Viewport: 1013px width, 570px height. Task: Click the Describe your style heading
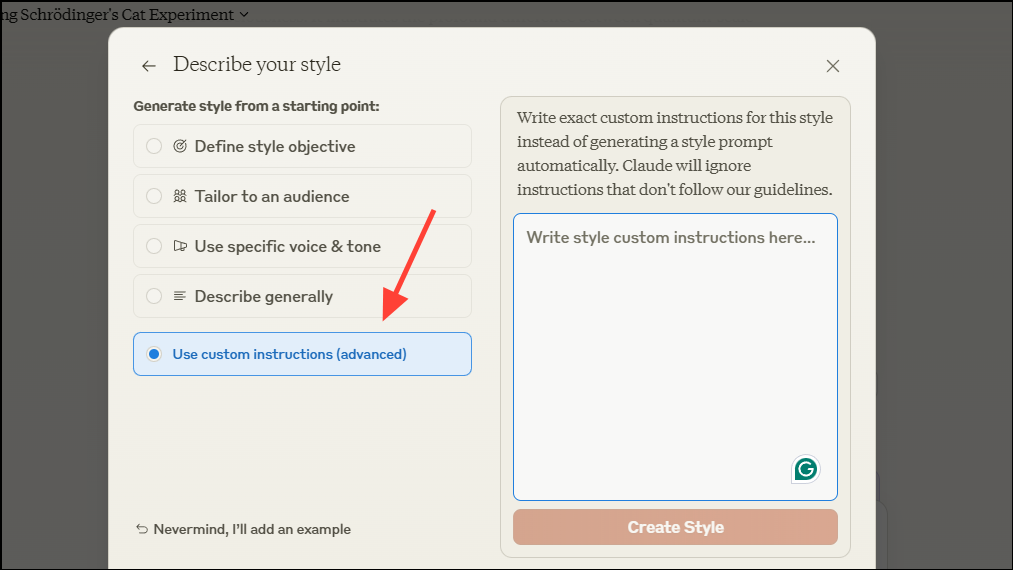click(x=257, y=65)
